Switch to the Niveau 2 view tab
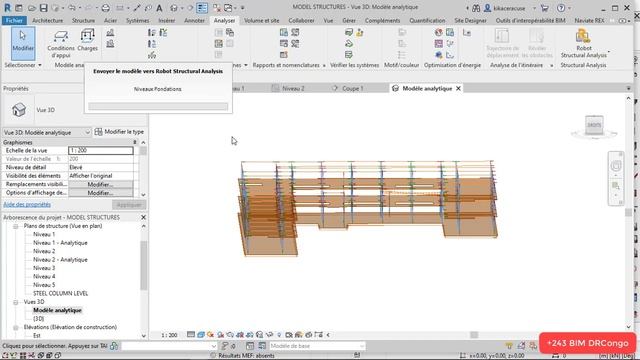This screenshot has width=640, height=360. click(293, 88)
